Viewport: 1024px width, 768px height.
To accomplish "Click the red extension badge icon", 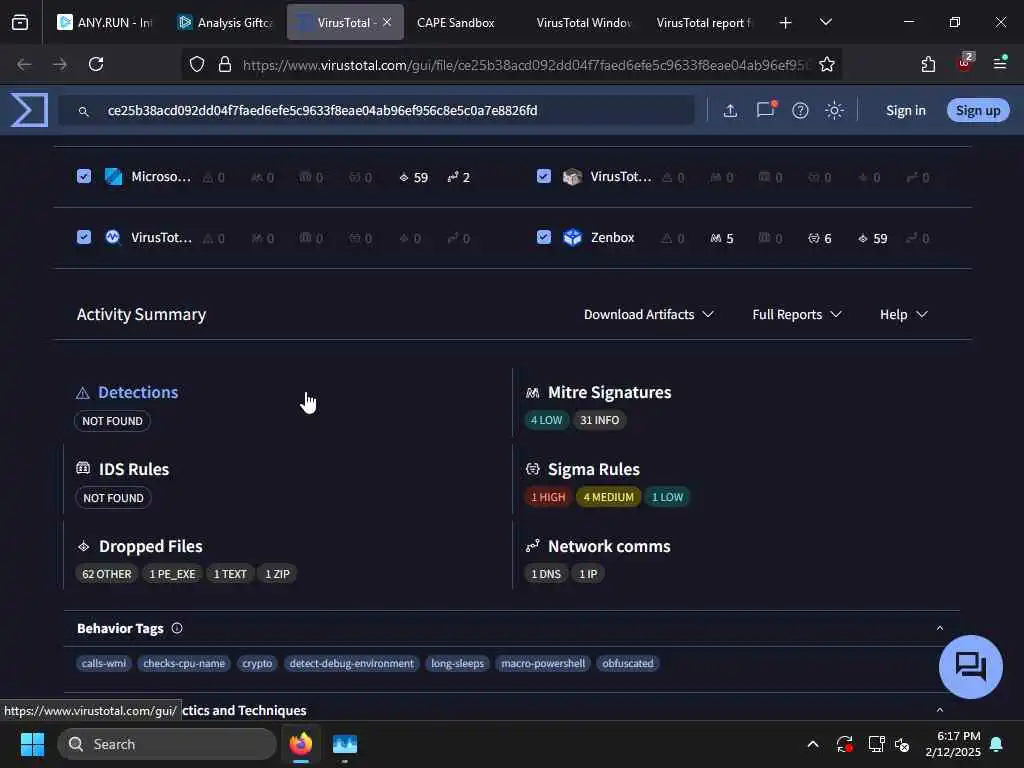I will coord(965,62).
